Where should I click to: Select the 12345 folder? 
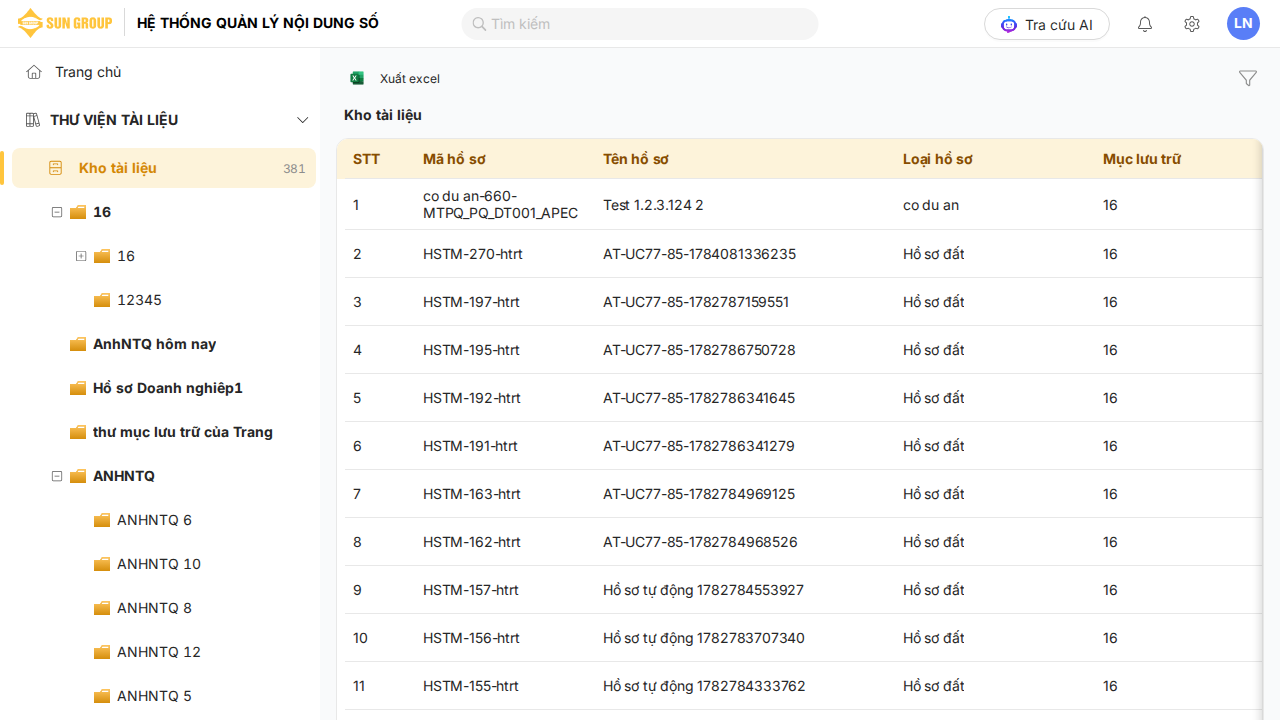[139, 300]
